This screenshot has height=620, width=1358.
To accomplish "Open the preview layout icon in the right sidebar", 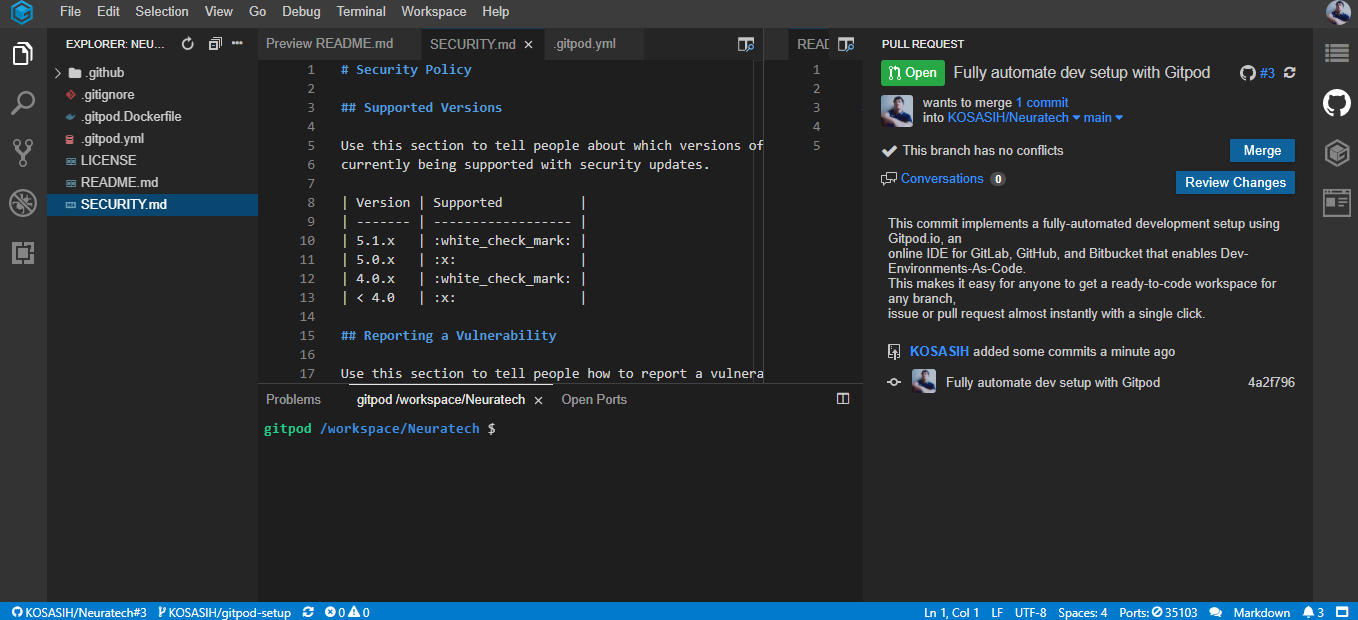I will 1337,203.
